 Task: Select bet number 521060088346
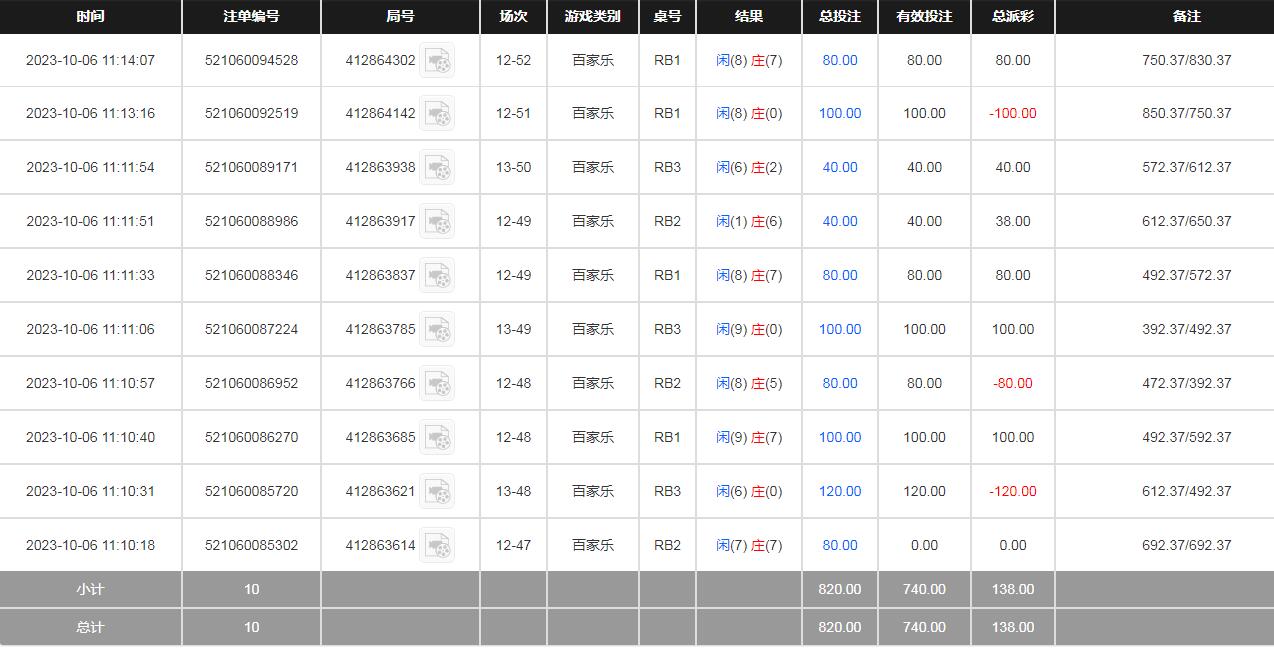click(251, 275)
